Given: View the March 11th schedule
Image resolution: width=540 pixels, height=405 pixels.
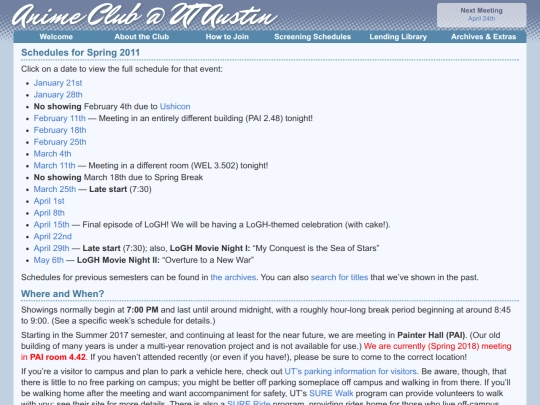Looking at the screenshot, I should tap(54, 166).
